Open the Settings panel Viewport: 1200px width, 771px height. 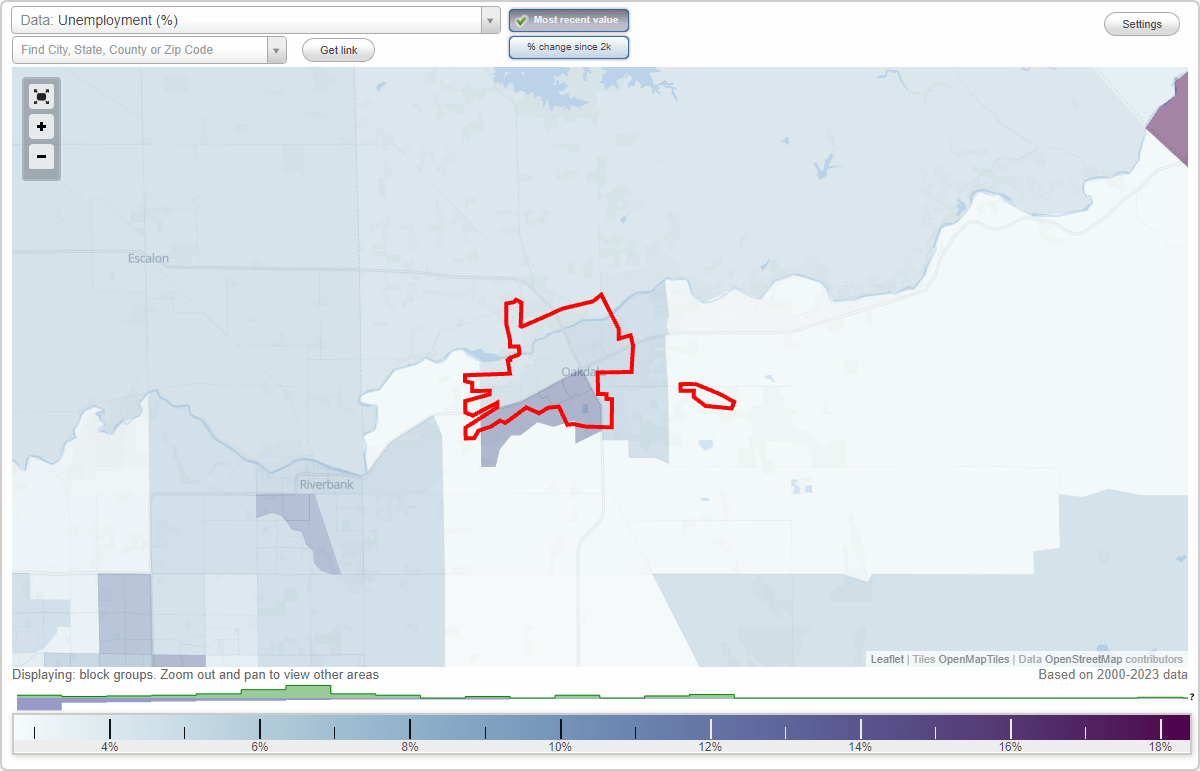pyautogui.click(x=1141, y=23)
